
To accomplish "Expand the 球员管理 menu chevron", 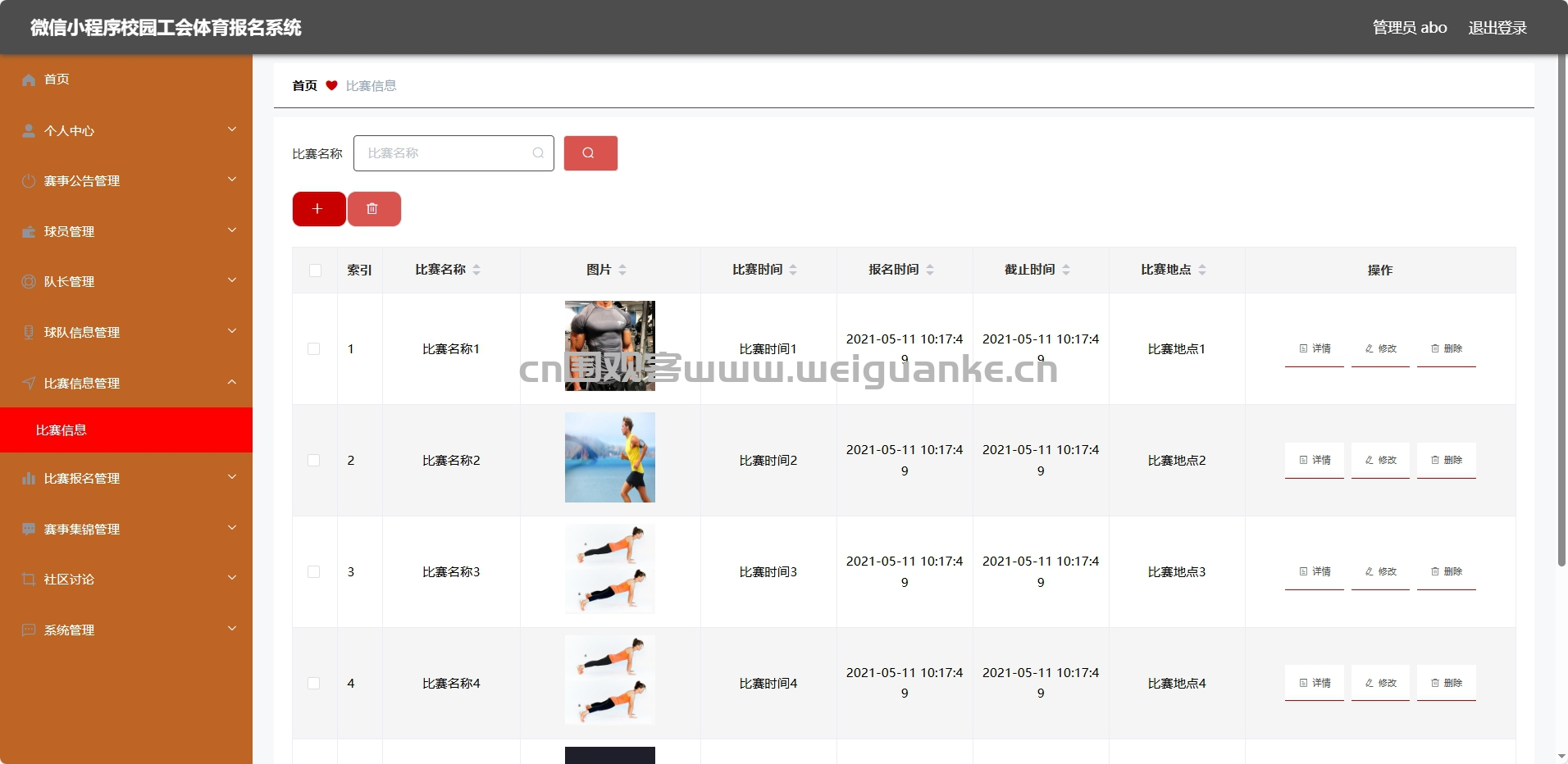I will point(232,230).
